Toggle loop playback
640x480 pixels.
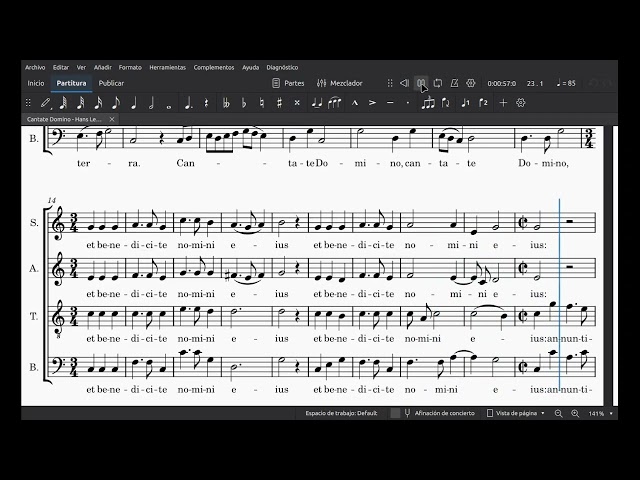pos(438,83)
